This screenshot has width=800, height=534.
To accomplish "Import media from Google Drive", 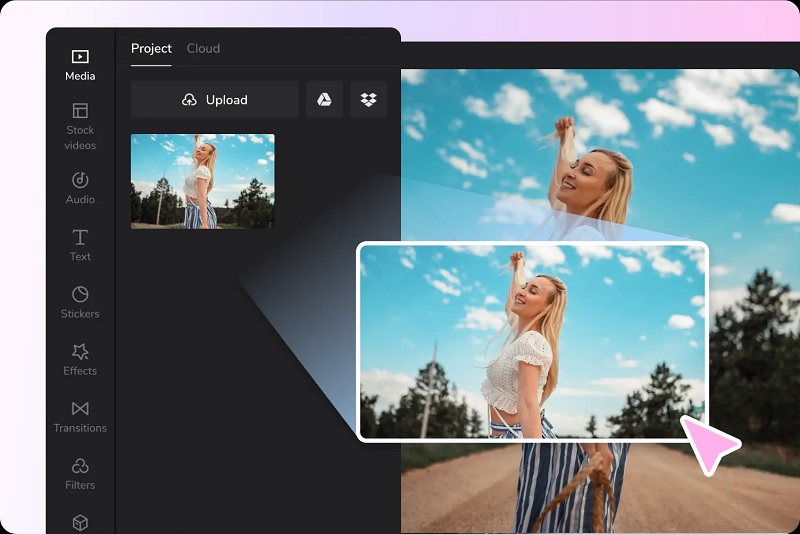I will pyautogui.click(x=324, y=99).
